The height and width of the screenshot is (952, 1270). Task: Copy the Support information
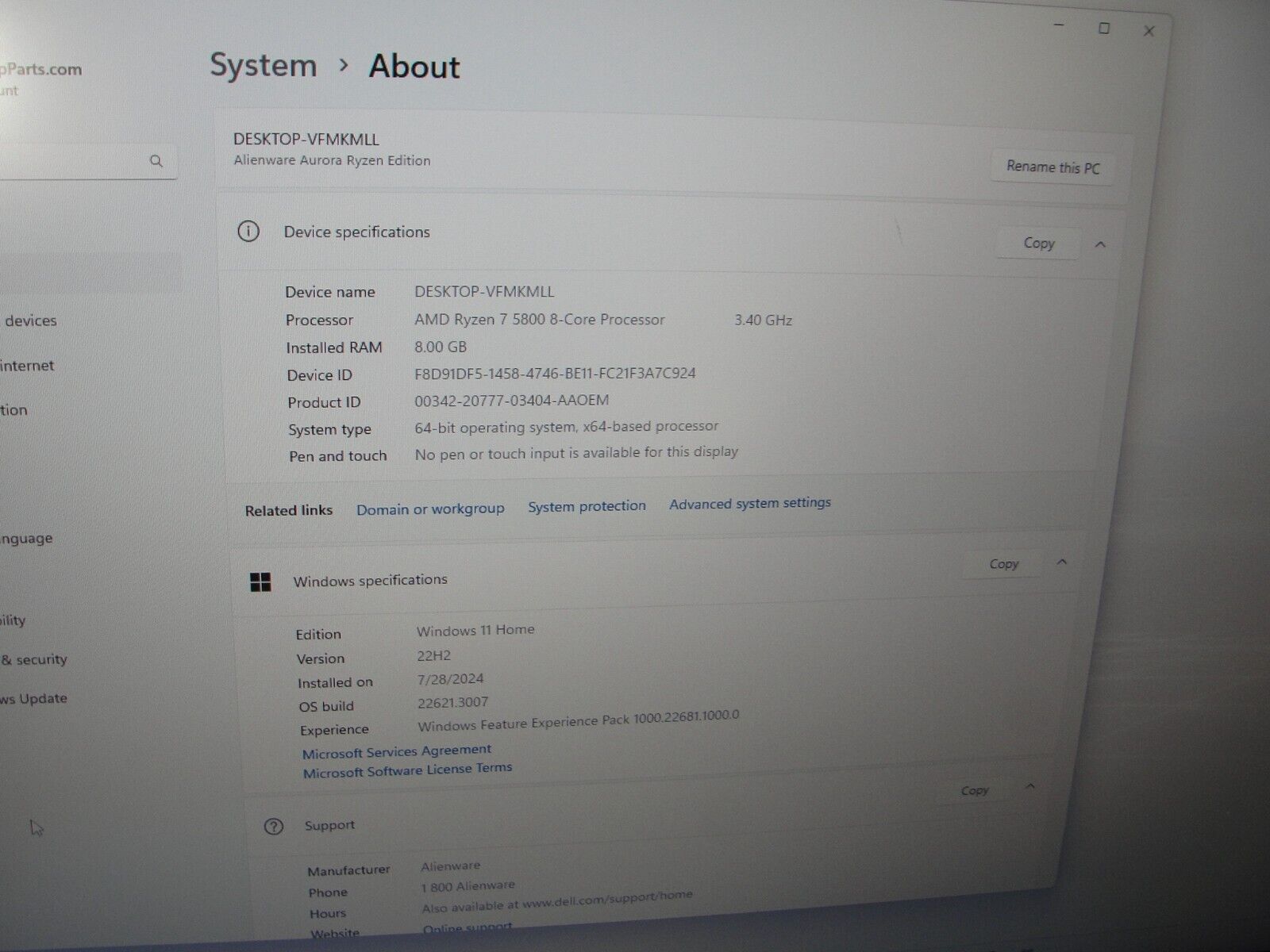[975, 790]
